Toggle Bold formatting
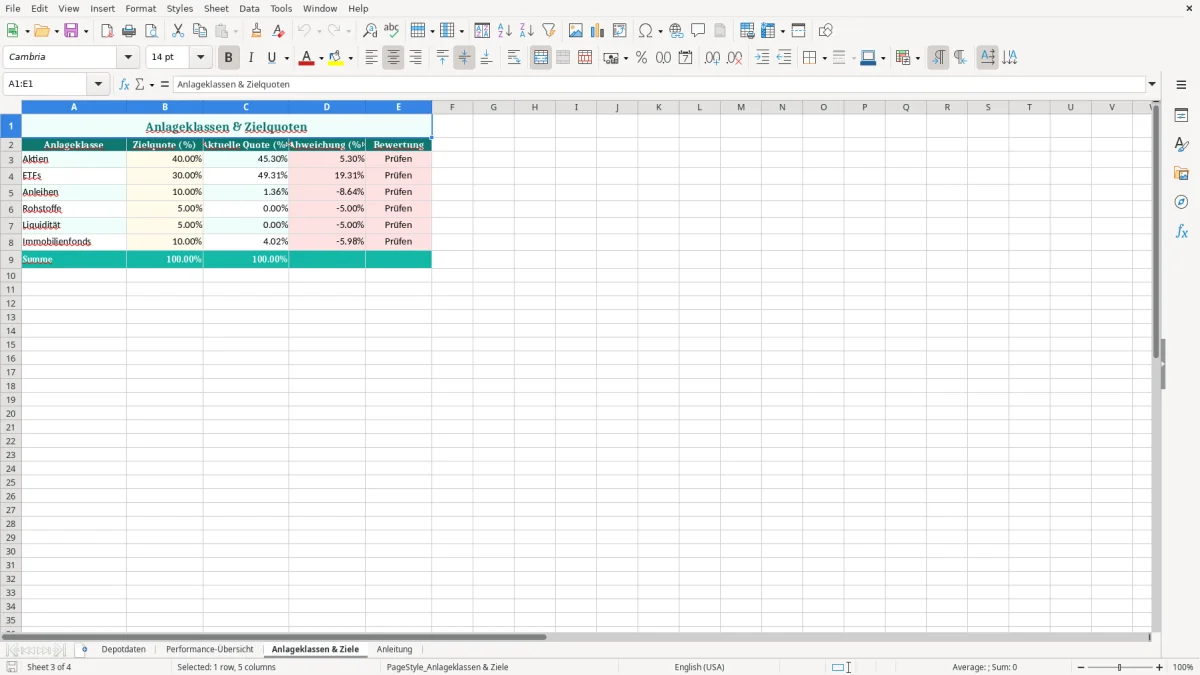This screenshot has width=1200, height=675. pos(229,58)
